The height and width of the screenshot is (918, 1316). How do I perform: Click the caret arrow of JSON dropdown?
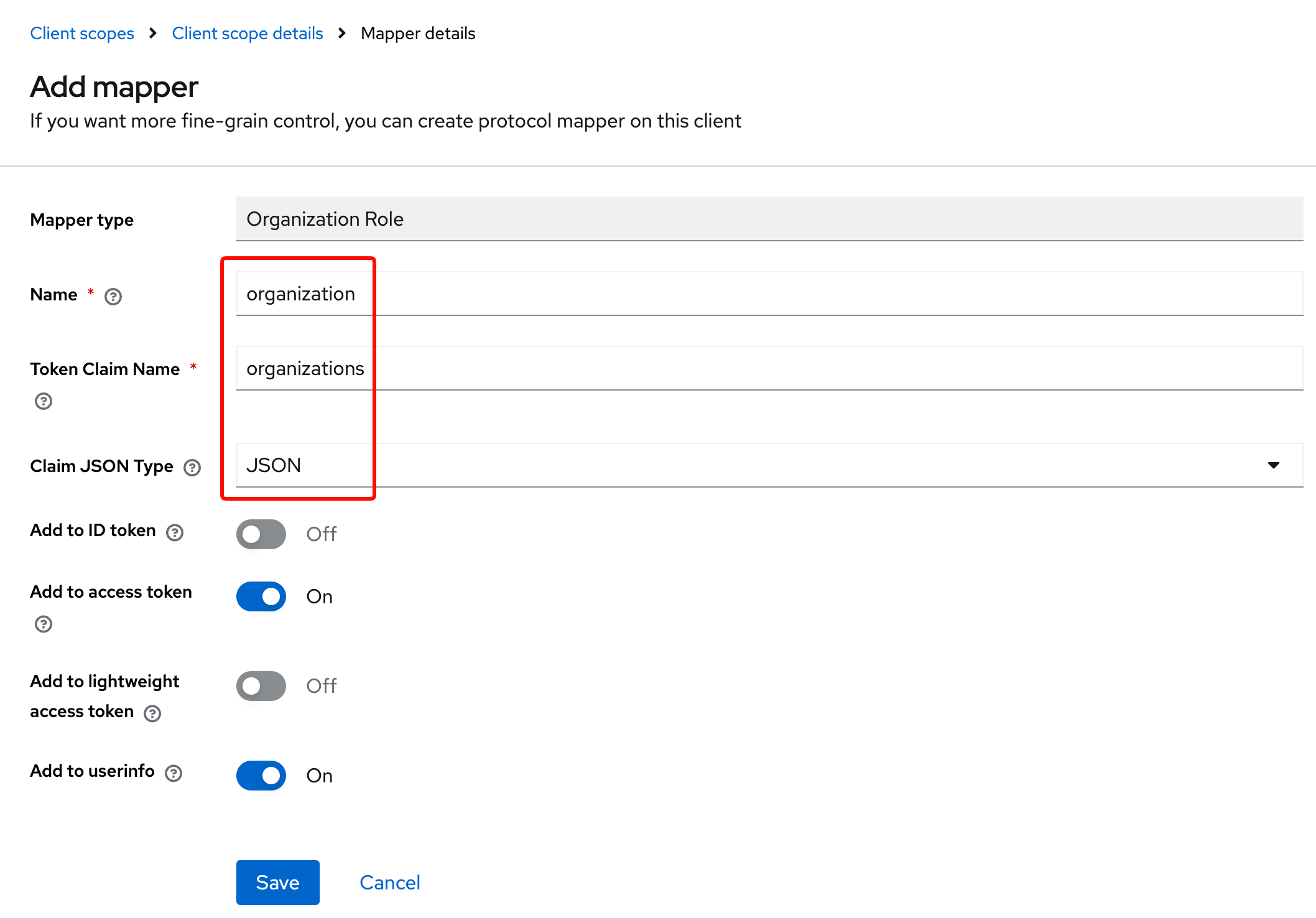[1273, 465]
